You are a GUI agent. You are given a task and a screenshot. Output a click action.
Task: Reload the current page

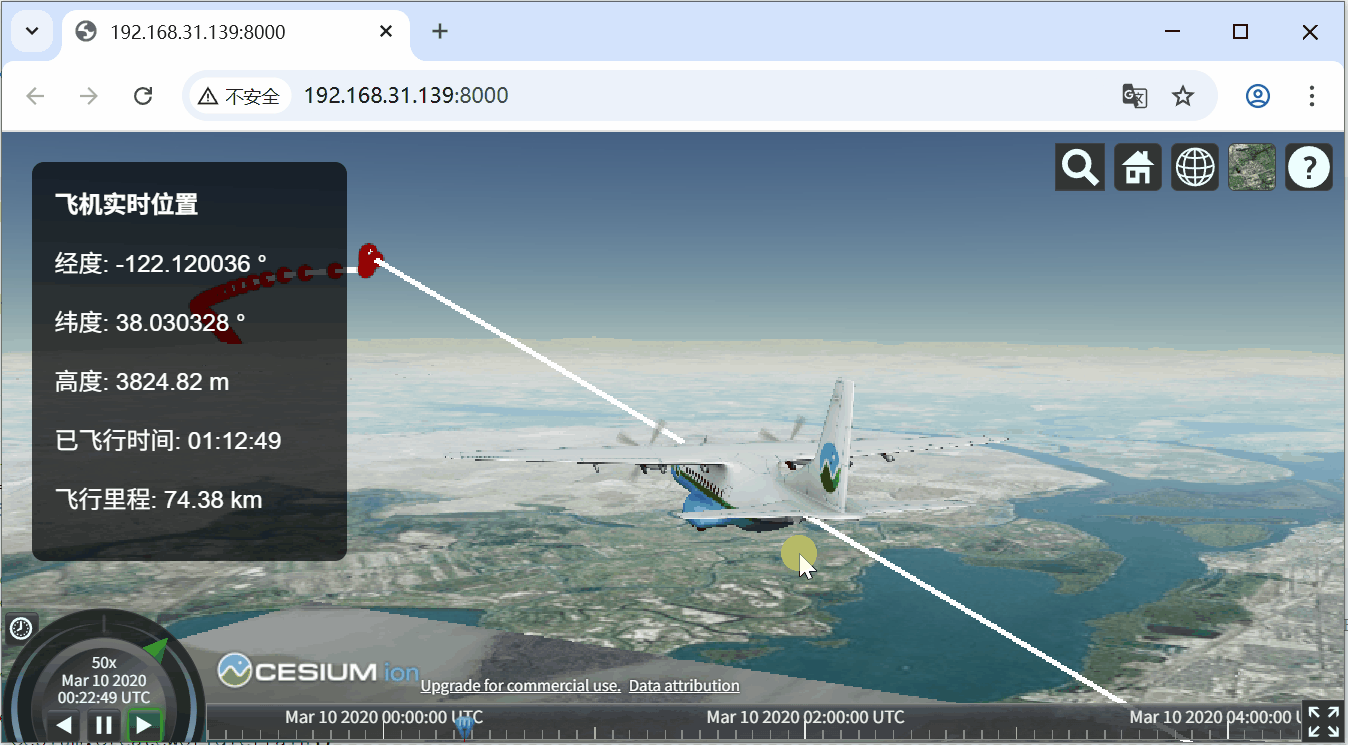(x=143, y=96)
